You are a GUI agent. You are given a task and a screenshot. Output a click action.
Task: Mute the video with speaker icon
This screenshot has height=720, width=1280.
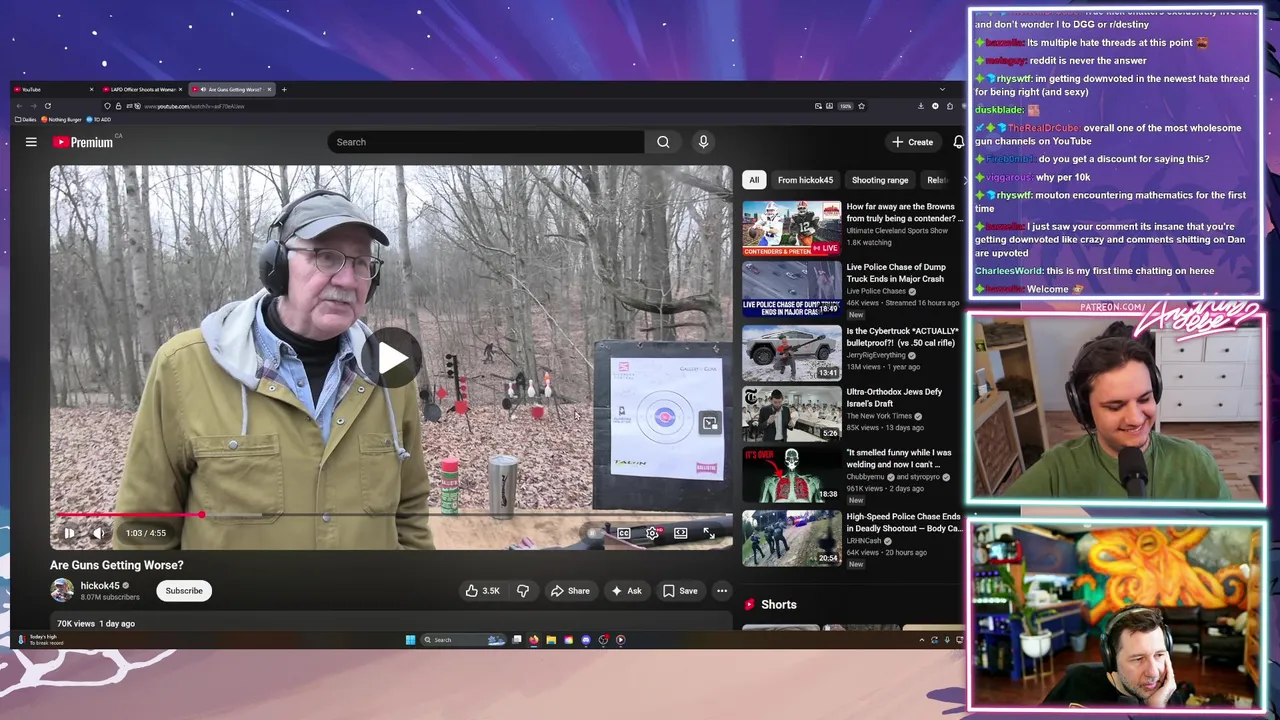point(98,533)
